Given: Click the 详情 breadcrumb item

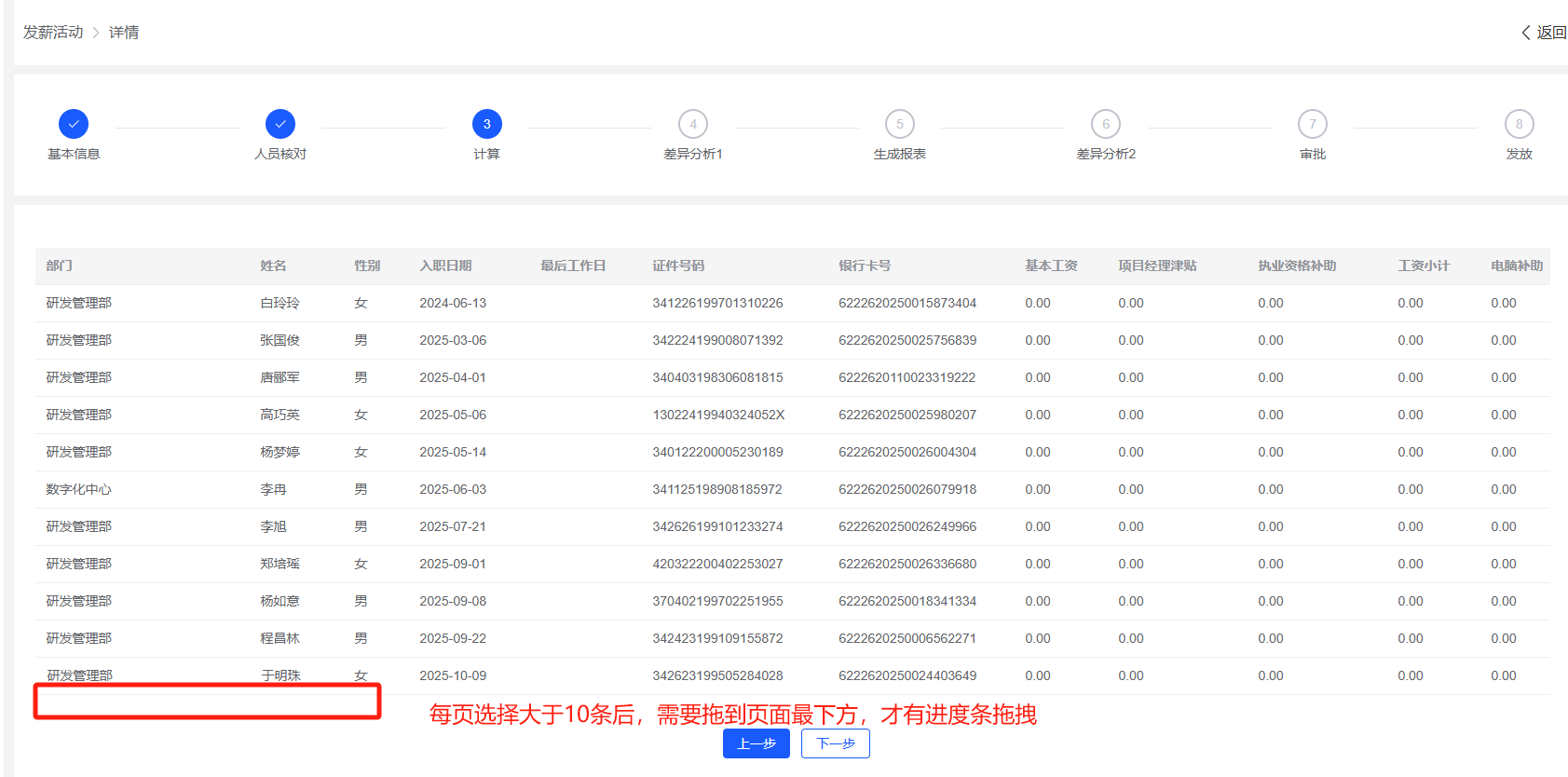Looking at the screenshot, I should [x=124, y=33].
